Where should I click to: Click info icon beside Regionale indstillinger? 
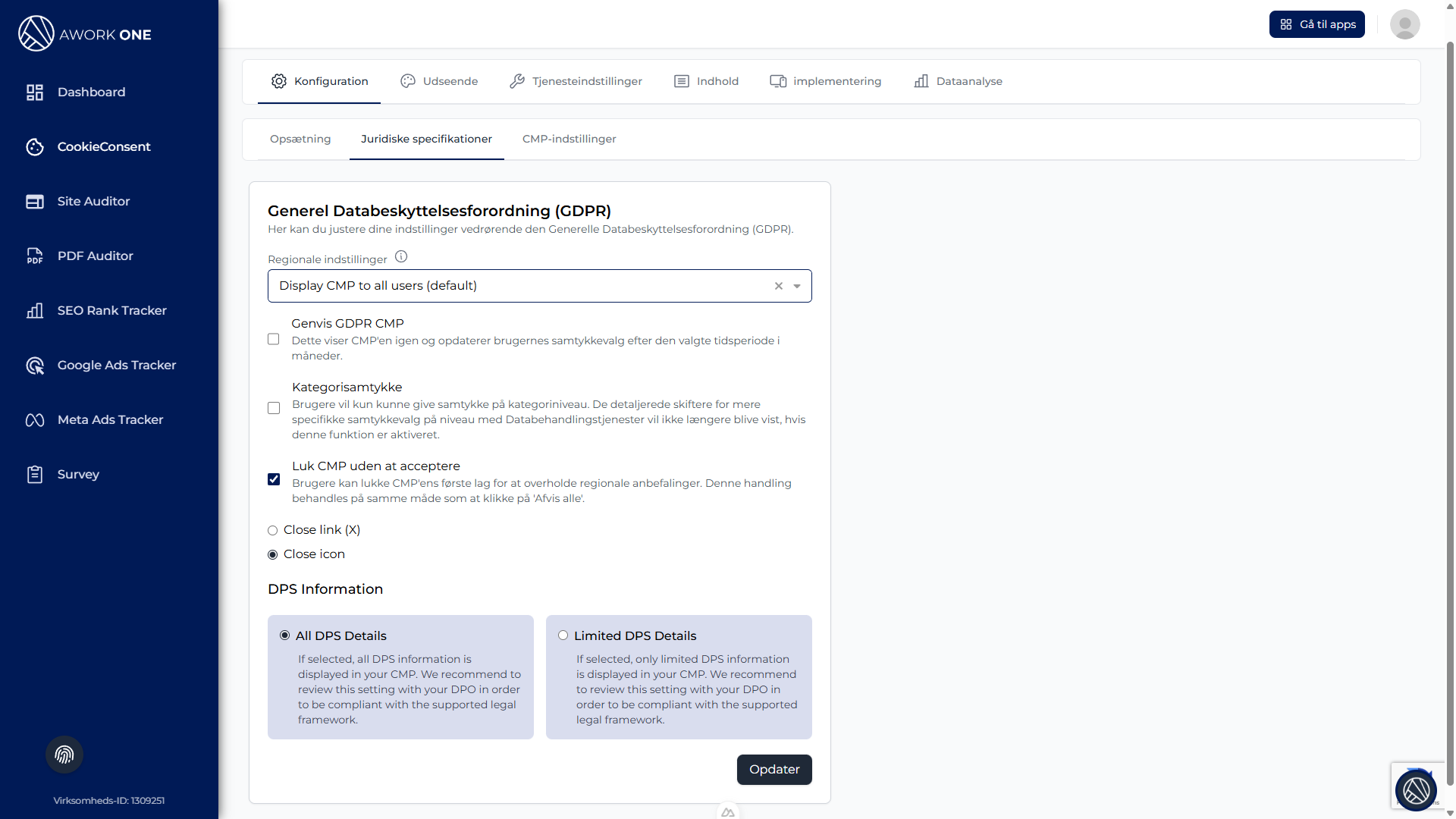(401, 257)
